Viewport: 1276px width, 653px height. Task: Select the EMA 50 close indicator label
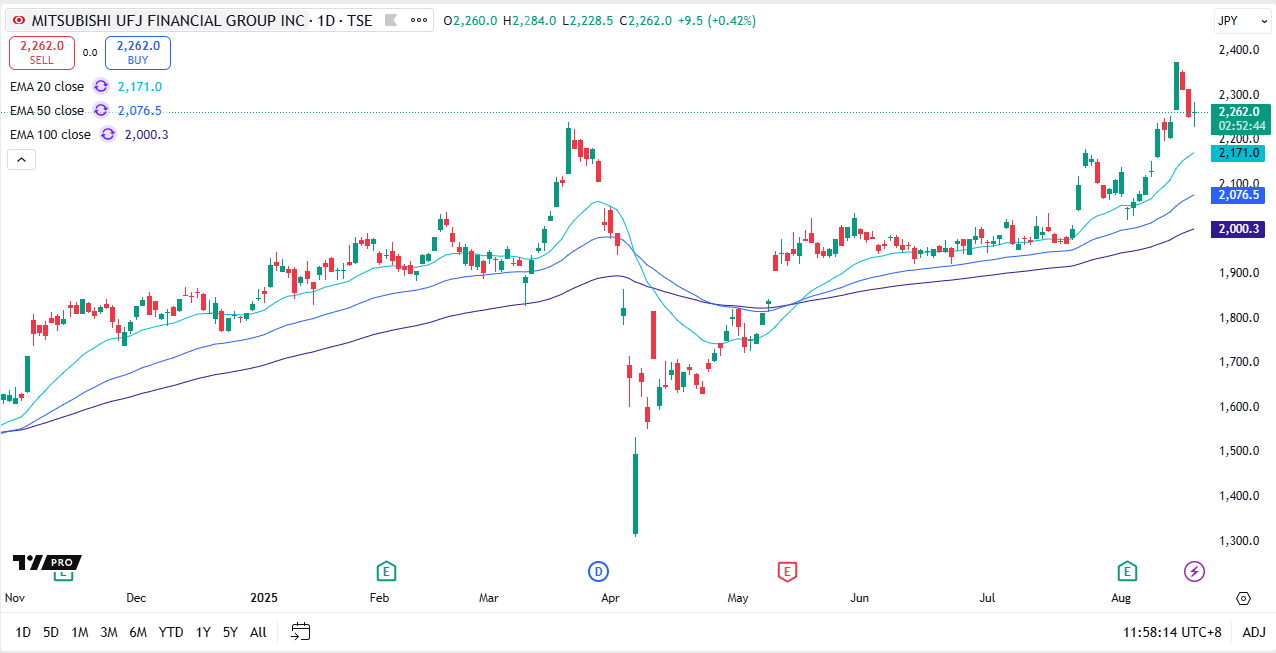pyautogui.click(x=47, y=111)
